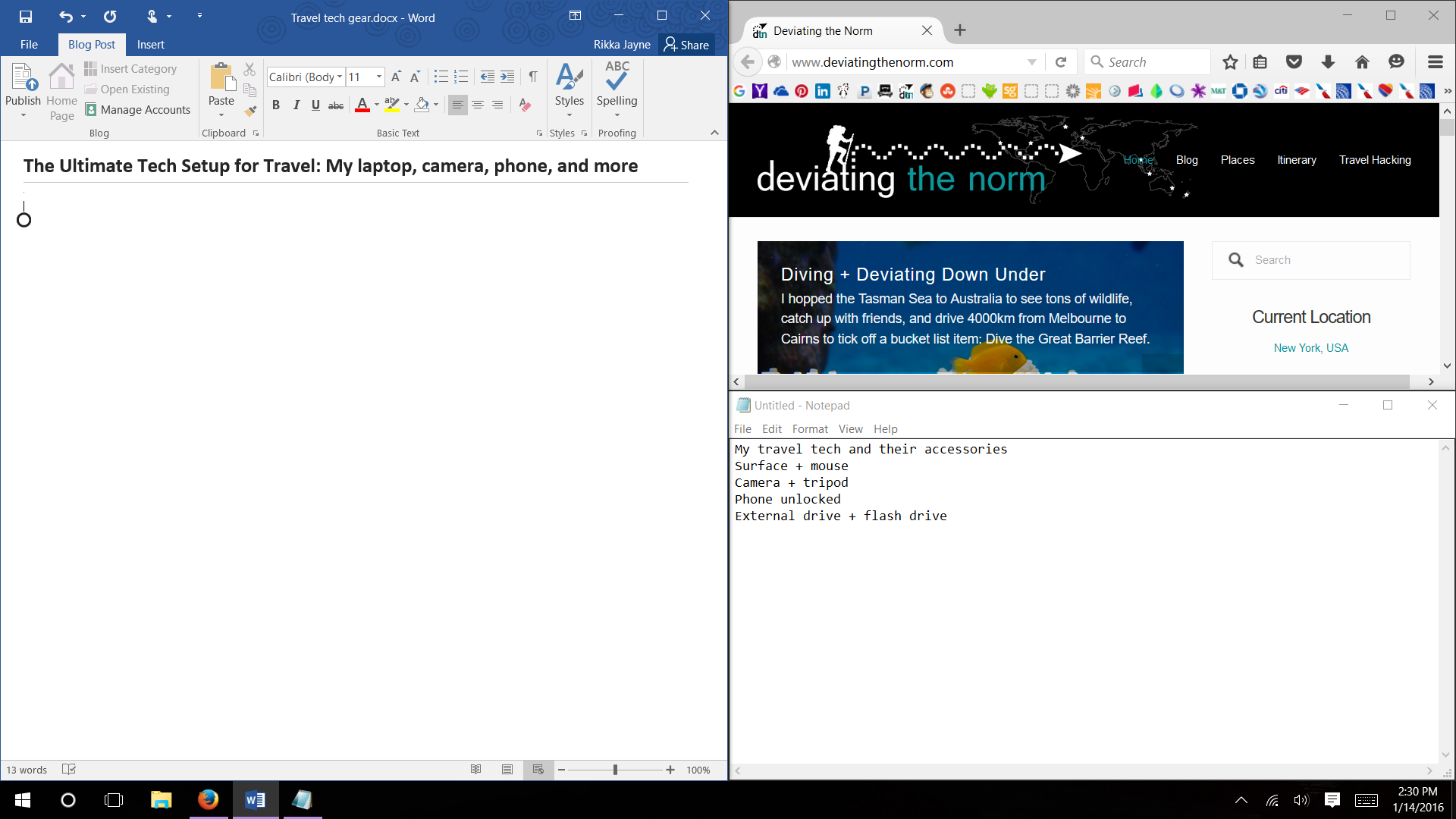1456x819 pixels.
Task: Expand the font color dropdown arrow
Action: [377, 105]
